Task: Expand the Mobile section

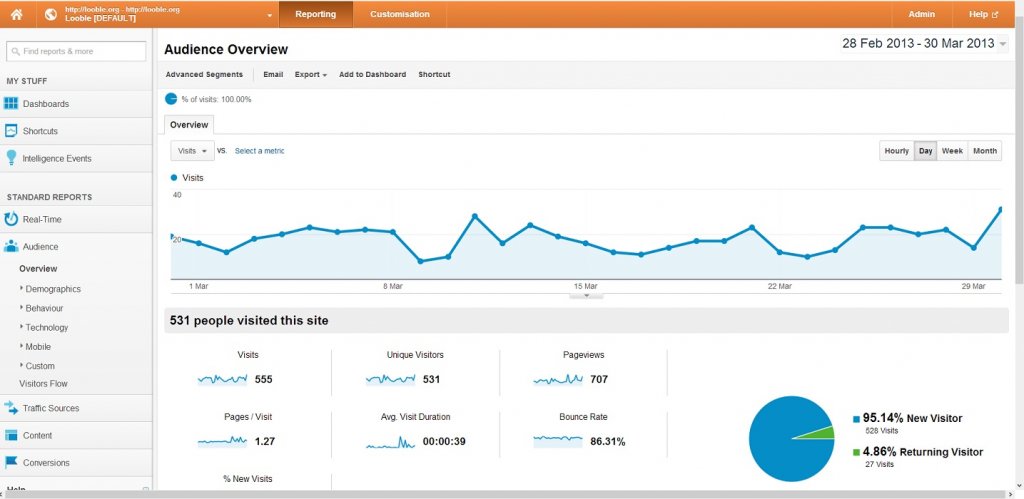Action: click(x=37, y=347)
